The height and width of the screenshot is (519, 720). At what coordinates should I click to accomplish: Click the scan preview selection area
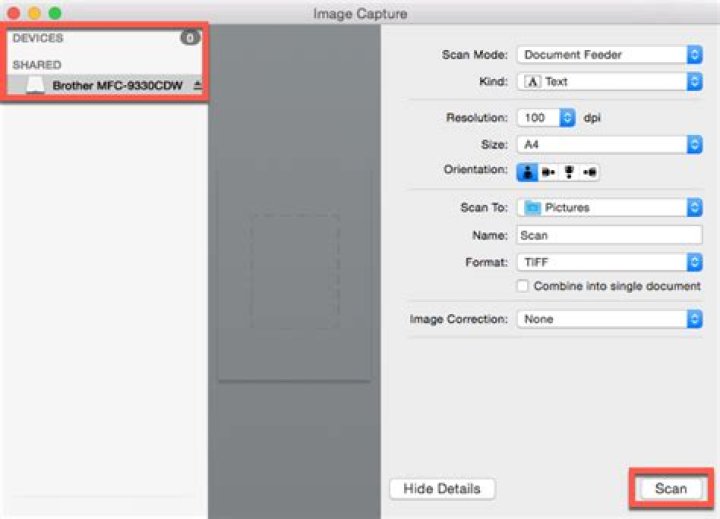pos(295,271)
